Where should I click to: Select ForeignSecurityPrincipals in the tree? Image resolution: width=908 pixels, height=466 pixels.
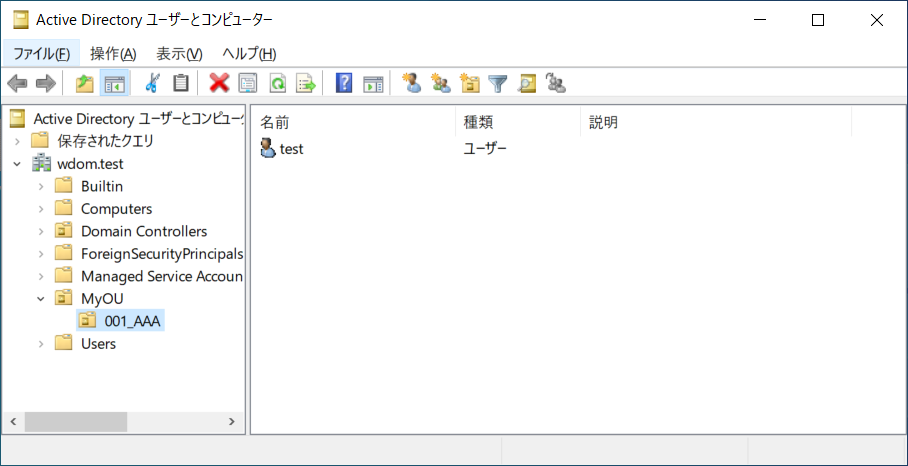162,254
